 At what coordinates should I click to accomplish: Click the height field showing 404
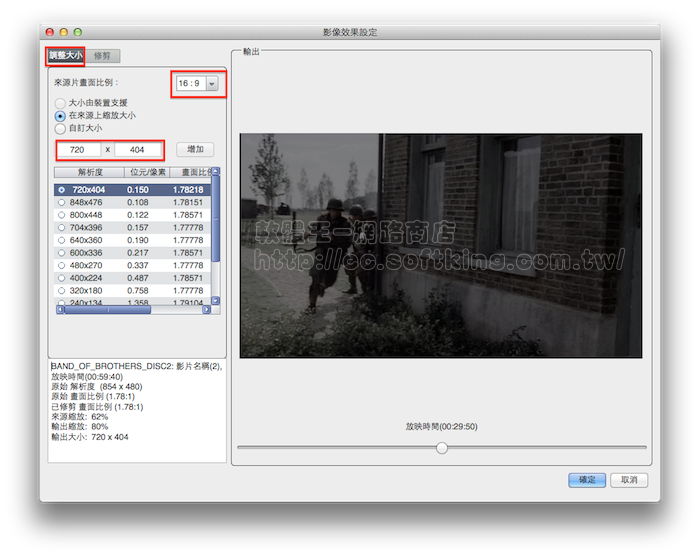[137, 149]
